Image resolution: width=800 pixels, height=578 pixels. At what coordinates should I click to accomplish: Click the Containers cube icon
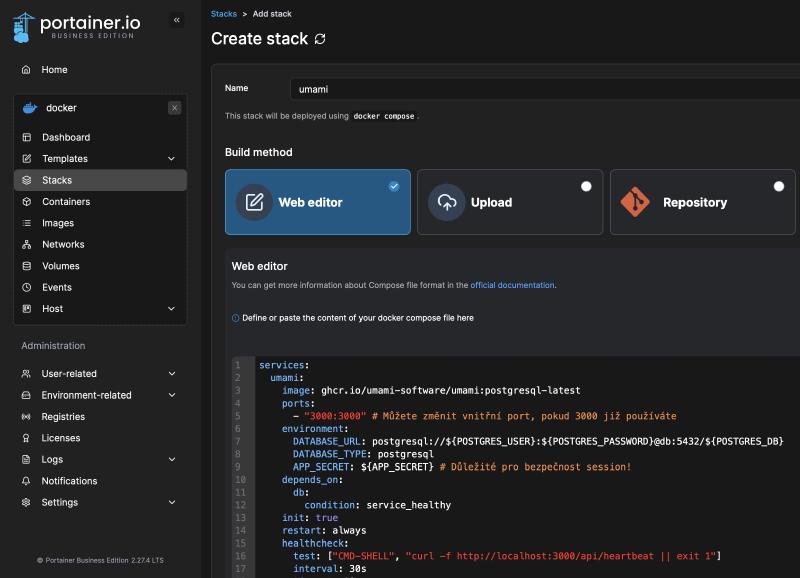pyautogui.click(x=27, y=202)
